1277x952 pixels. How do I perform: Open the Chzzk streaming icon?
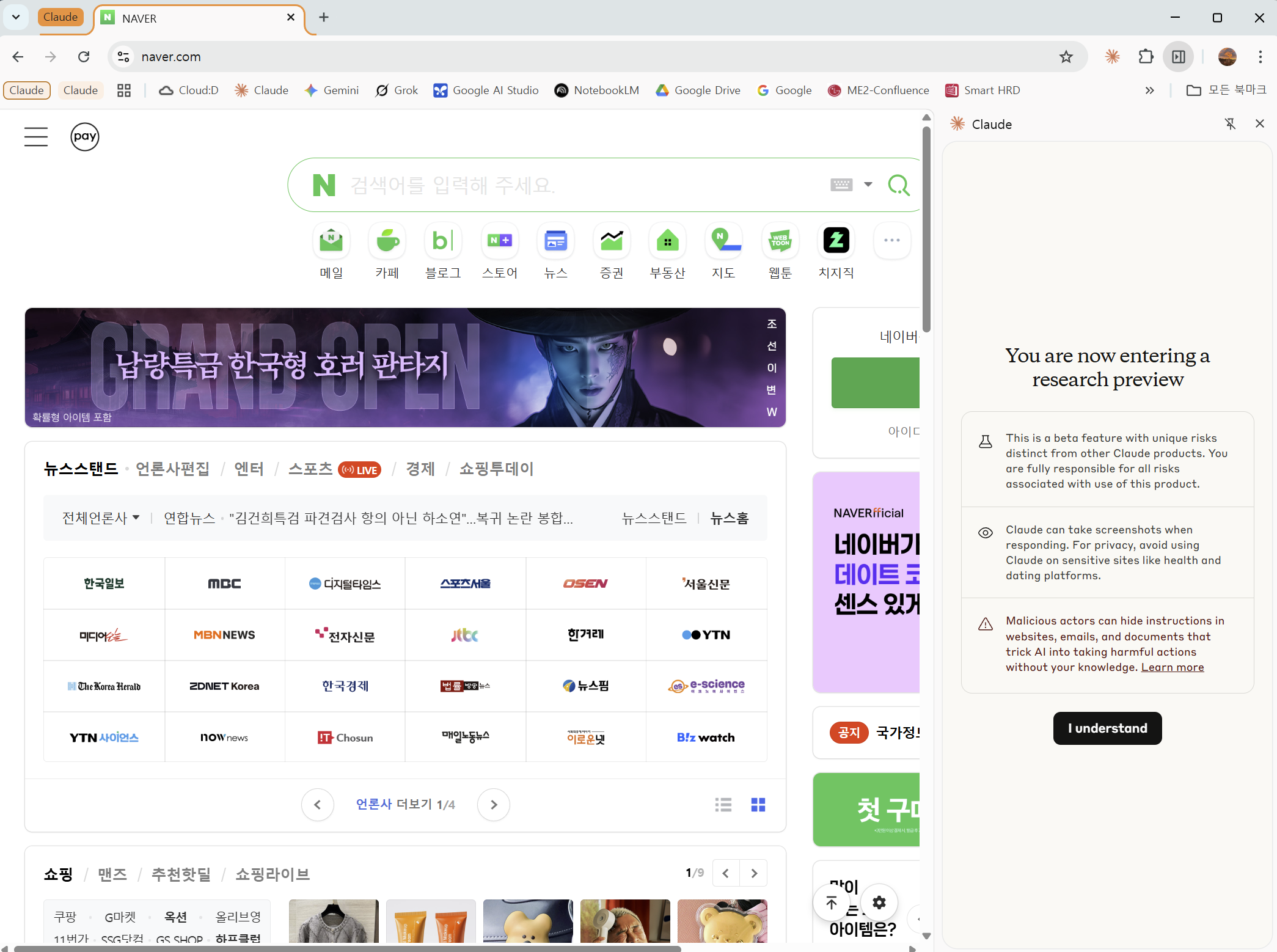(x=836, y=241)
